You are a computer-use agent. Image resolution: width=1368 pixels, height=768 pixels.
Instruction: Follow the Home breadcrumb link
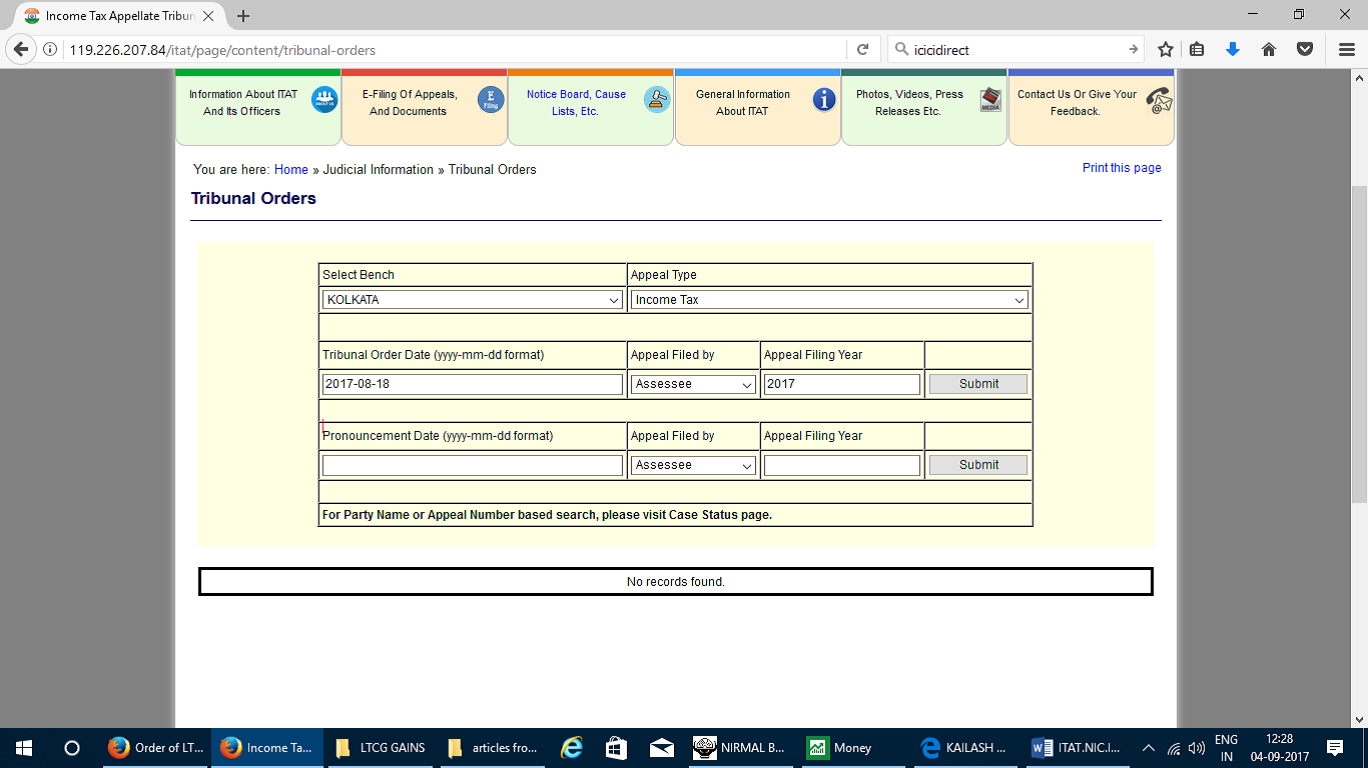click(x=291, y=170)
